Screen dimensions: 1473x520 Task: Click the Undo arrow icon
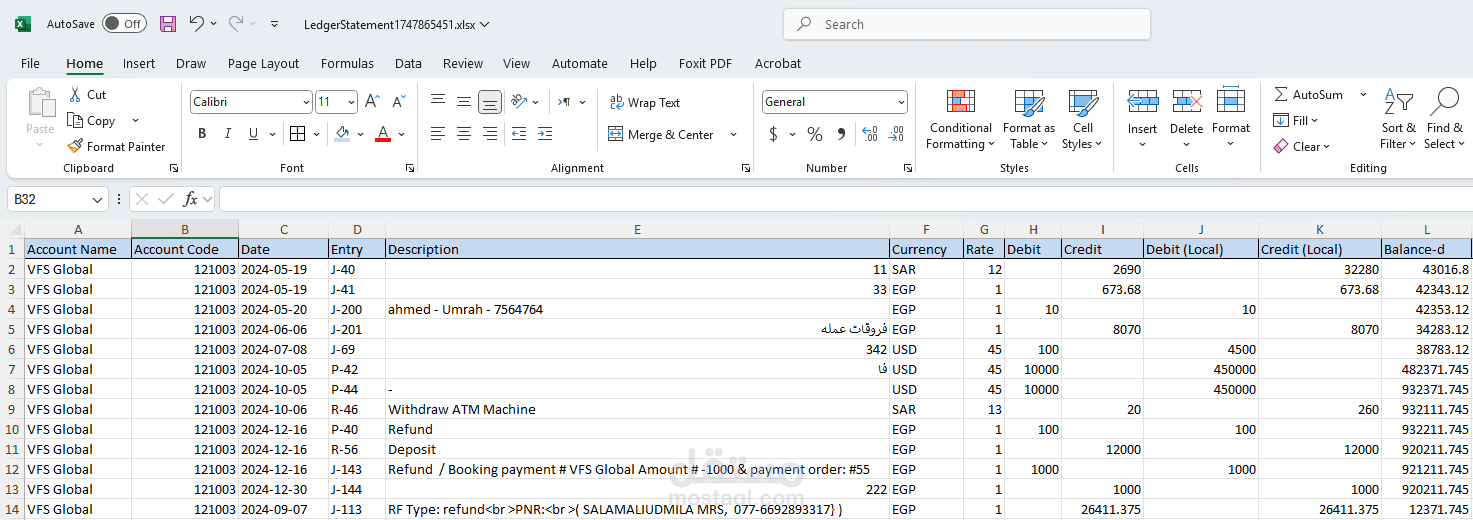coord(197,23)
